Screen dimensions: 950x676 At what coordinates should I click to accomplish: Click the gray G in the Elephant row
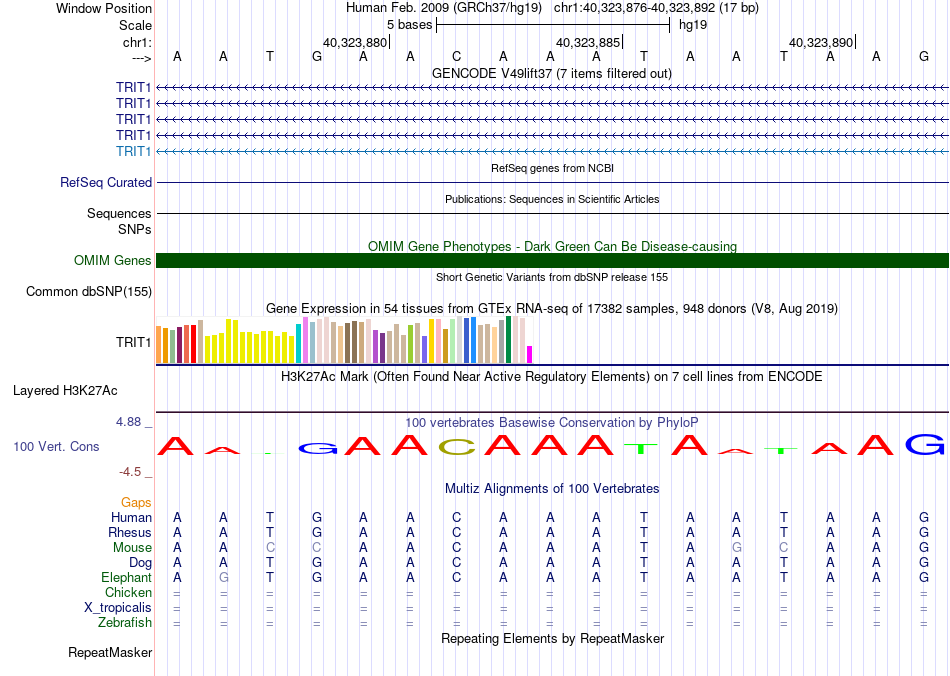click(224, 577)
